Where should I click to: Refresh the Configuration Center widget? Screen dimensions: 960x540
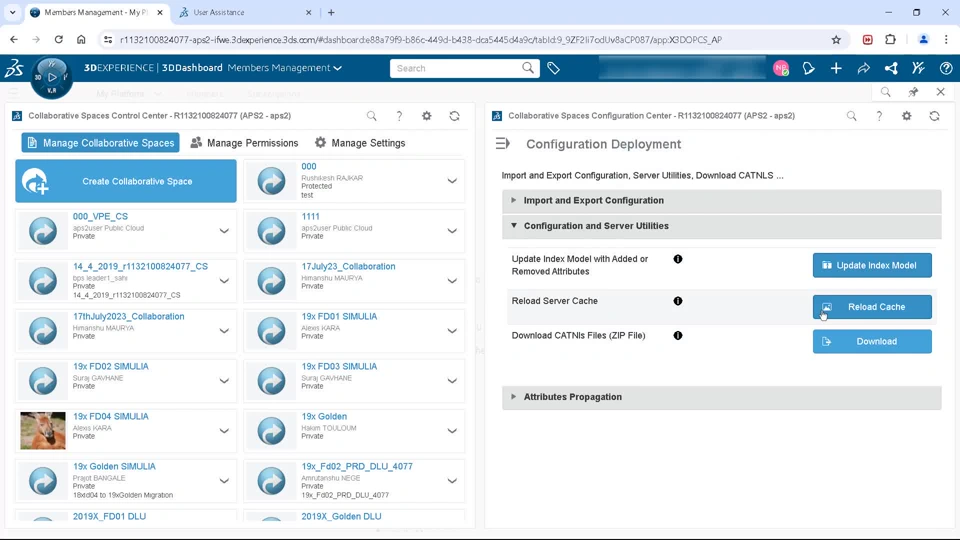pyautogui.click(x=934, y=116)
